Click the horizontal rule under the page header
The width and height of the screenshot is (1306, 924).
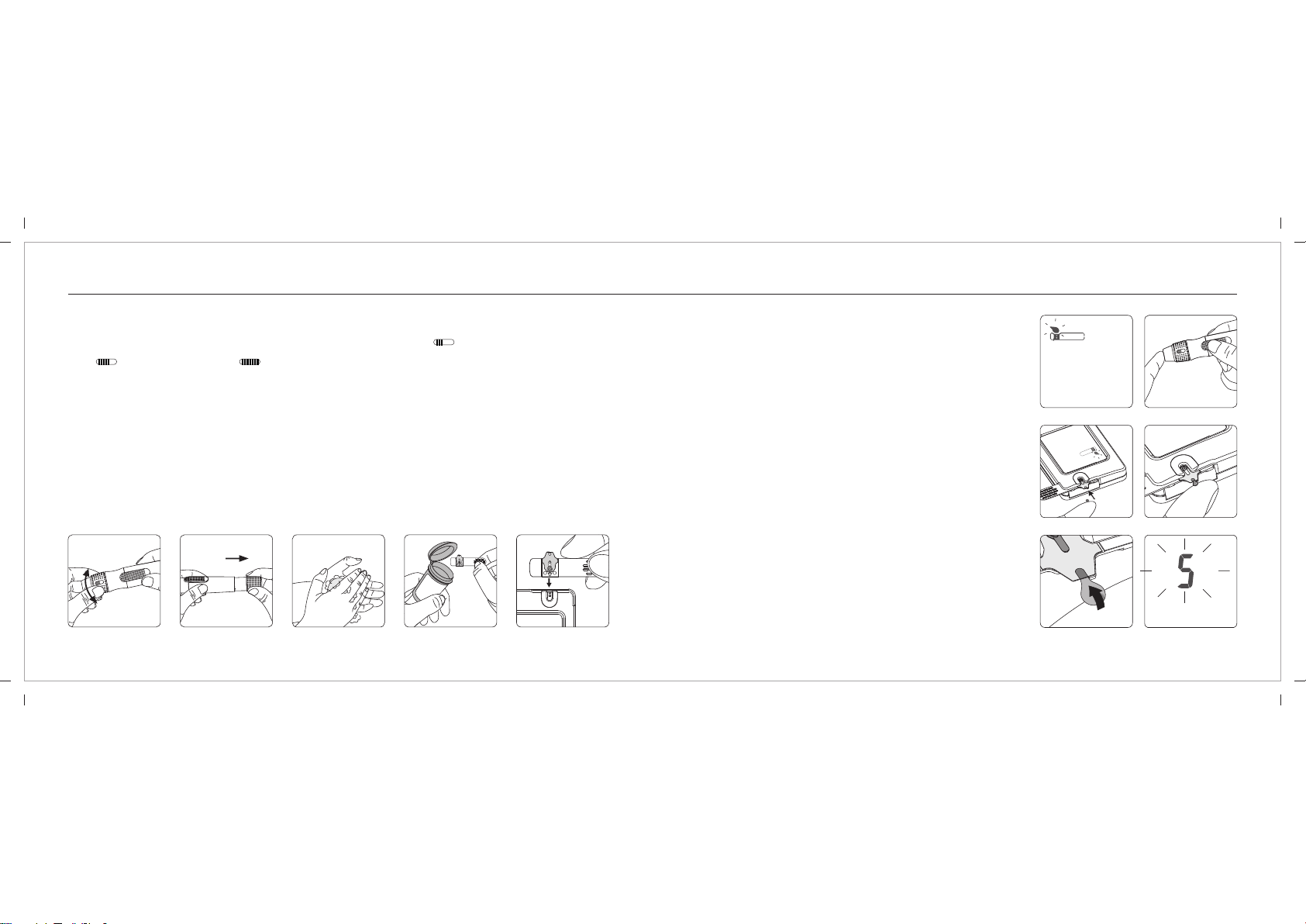tap(653, 294)
